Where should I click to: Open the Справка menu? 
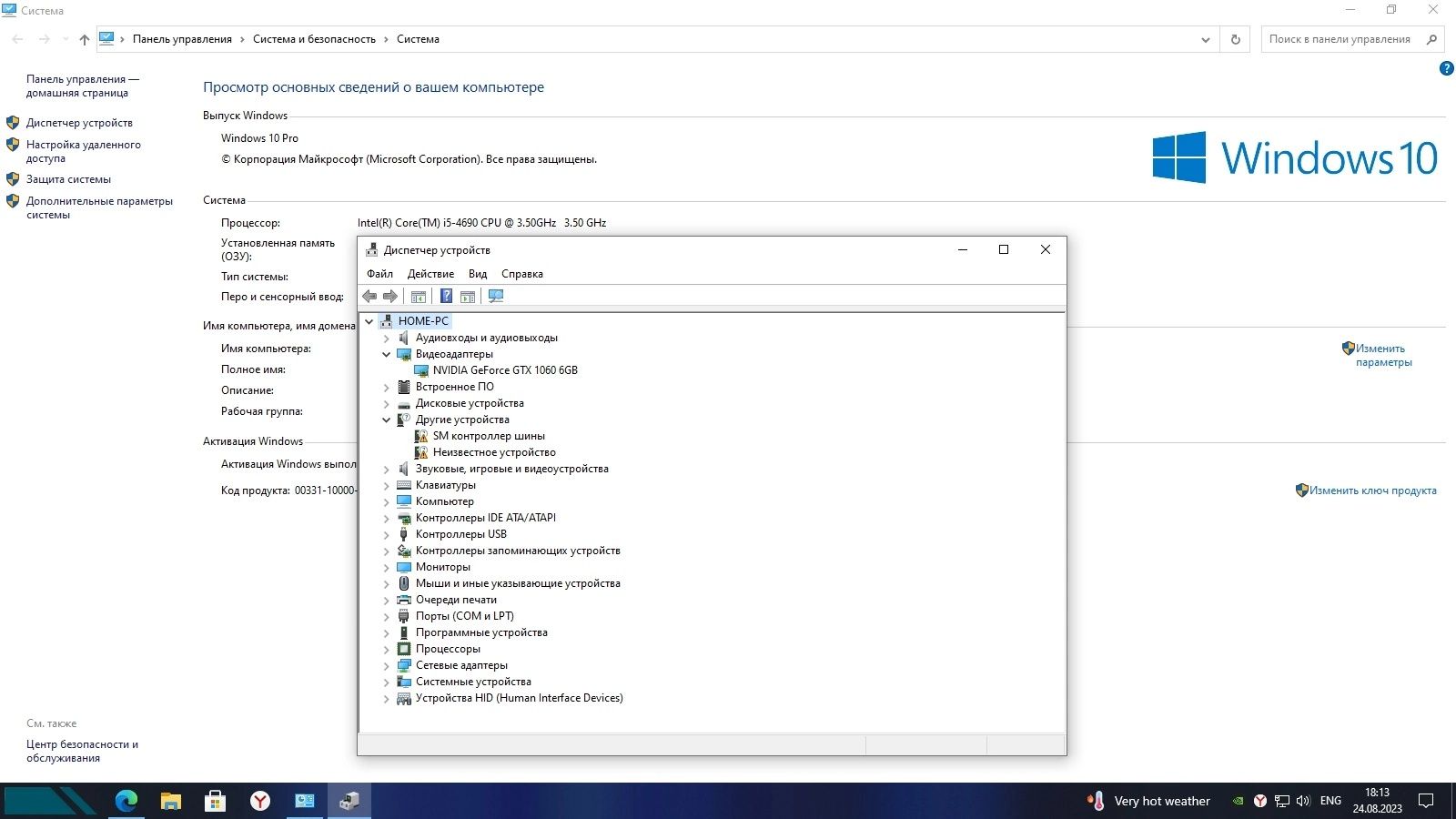[522, 274]
